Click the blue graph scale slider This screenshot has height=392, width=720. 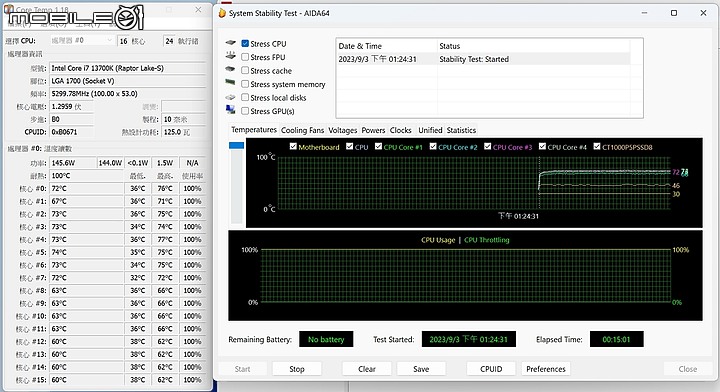coord(236,146)
